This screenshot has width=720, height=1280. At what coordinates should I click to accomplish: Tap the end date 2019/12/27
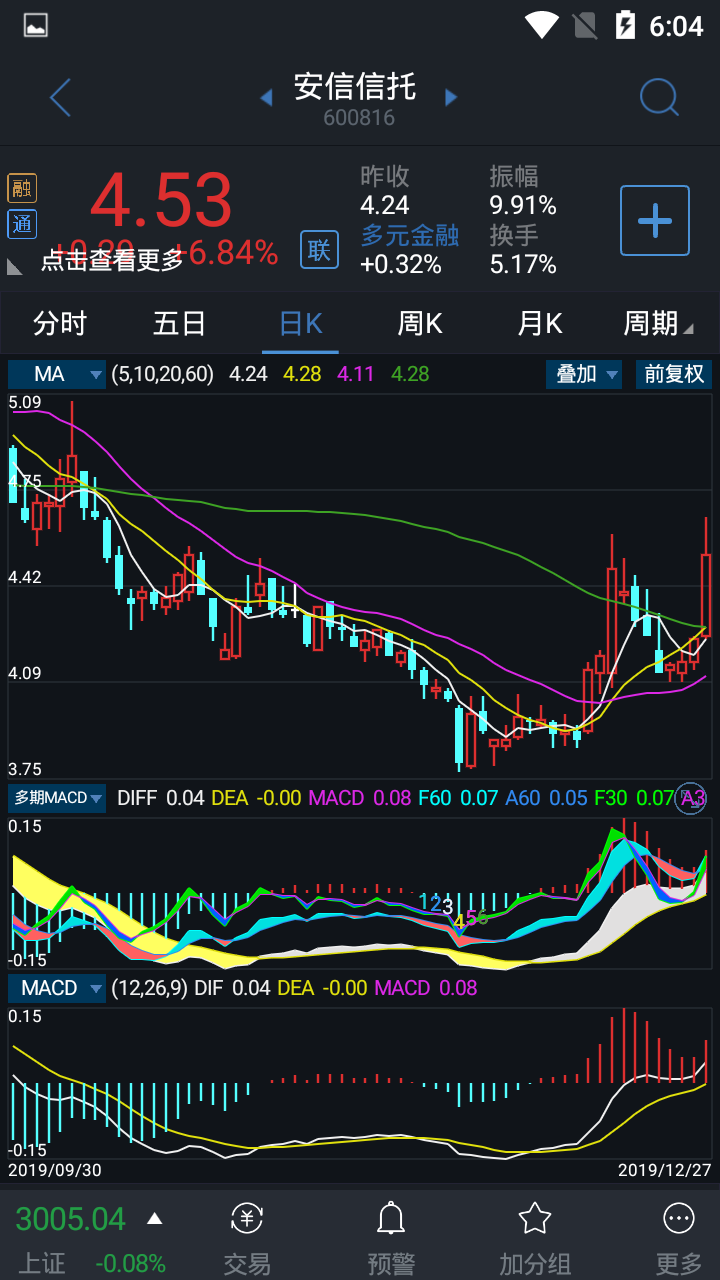(x=664, y=1170)
